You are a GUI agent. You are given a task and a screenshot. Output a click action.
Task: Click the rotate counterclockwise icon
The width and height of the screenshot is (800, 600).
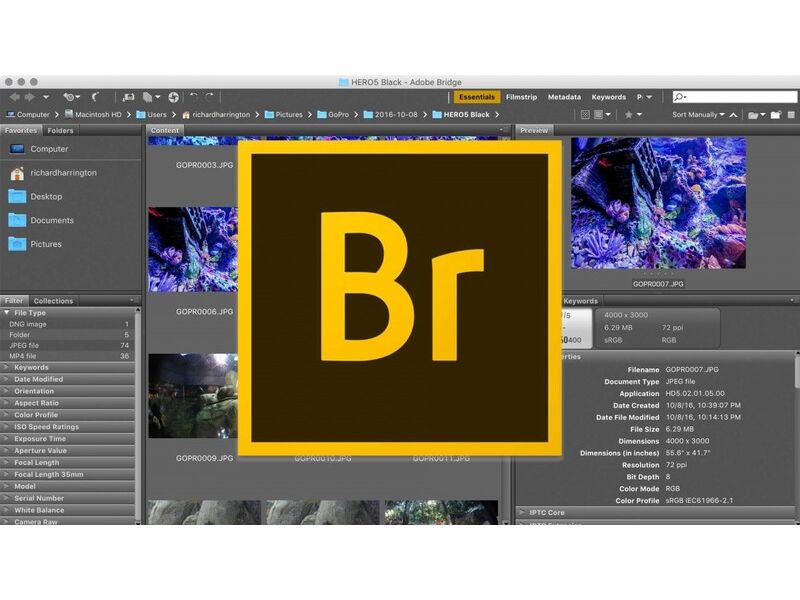click(194, 97)
